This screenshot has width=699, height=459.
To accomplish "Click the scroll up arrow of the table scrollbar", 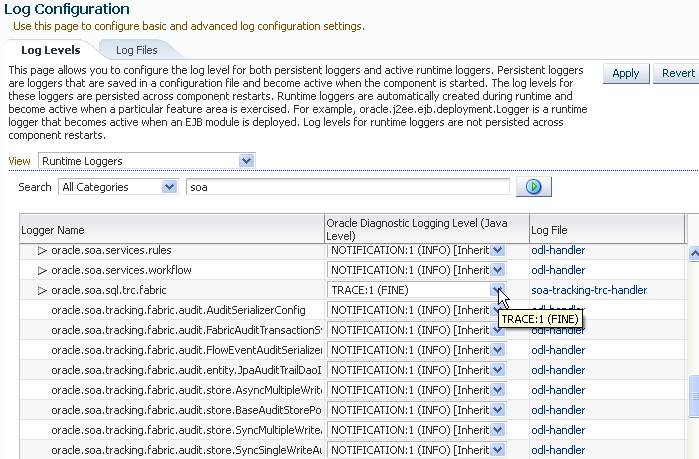I will (x=694, y=254).
